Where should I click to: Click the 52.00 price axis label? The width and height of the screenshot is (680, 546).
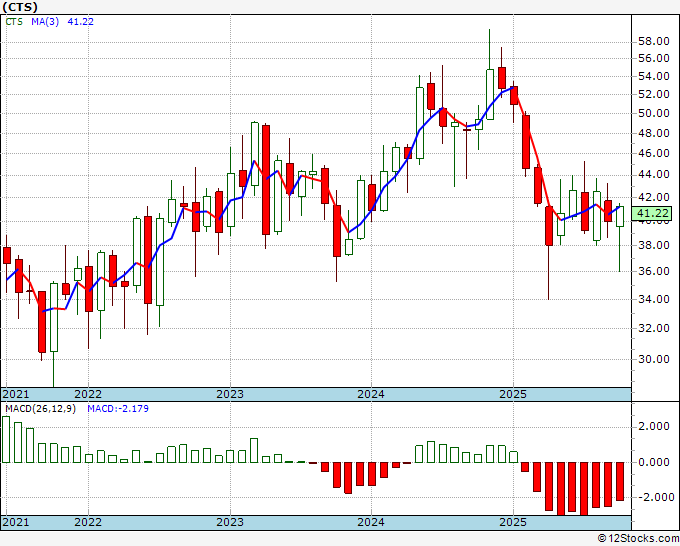[x=654, y=94]
